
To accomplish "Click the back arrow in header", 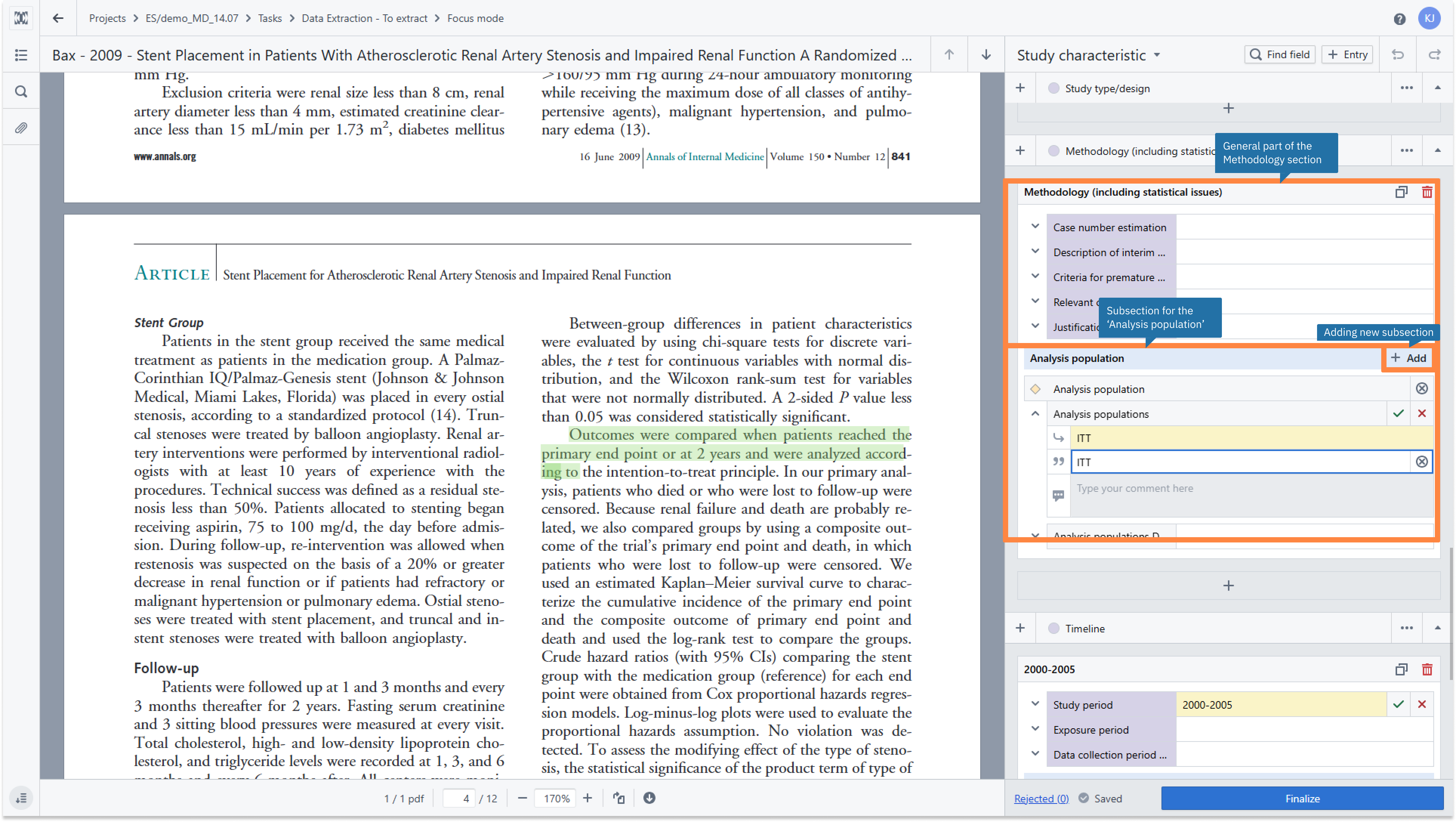I will click(58, 18).
